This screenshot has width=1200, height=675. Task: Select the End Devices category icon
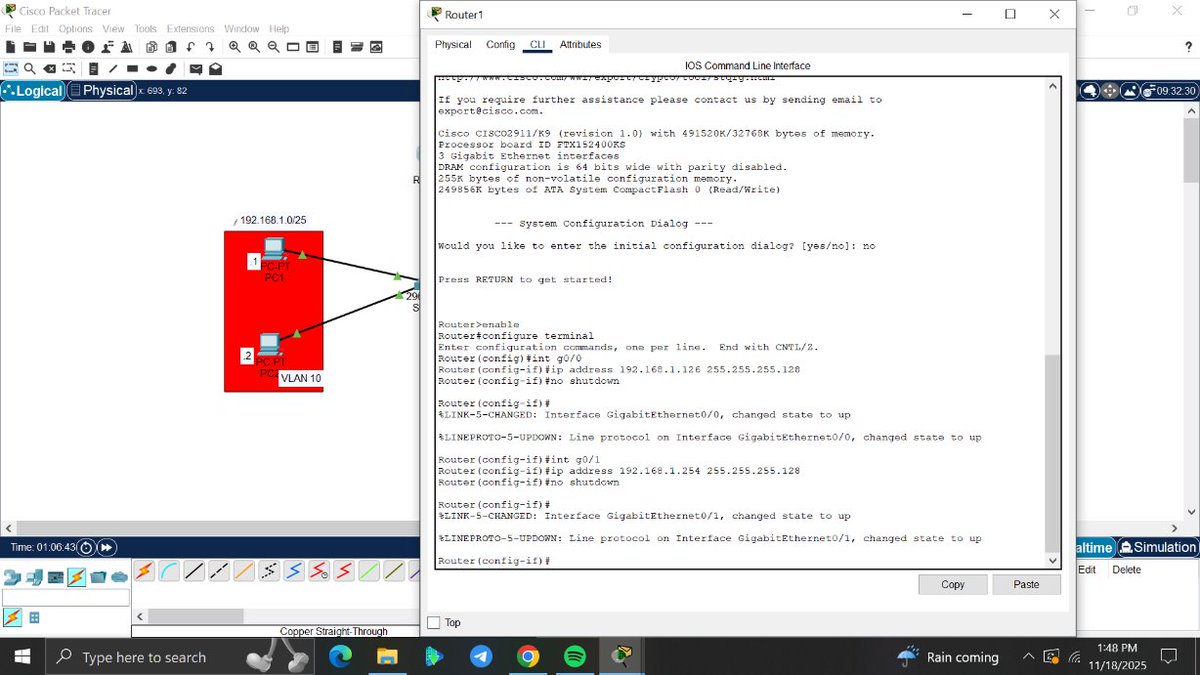tap(34, 577)
